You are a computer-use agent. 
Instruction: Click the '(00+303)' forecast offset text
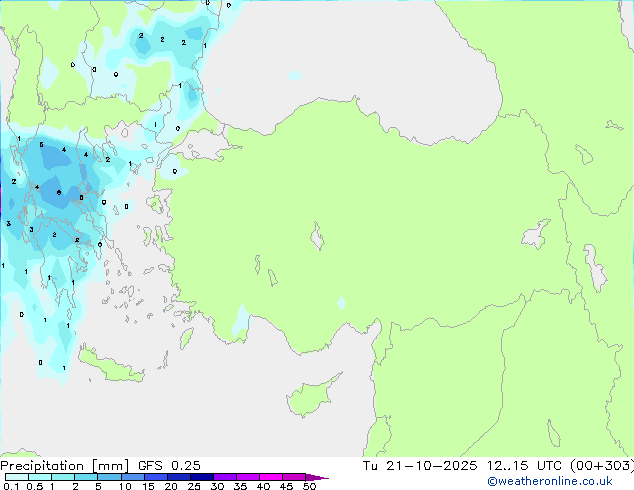(x=602, y=466)
